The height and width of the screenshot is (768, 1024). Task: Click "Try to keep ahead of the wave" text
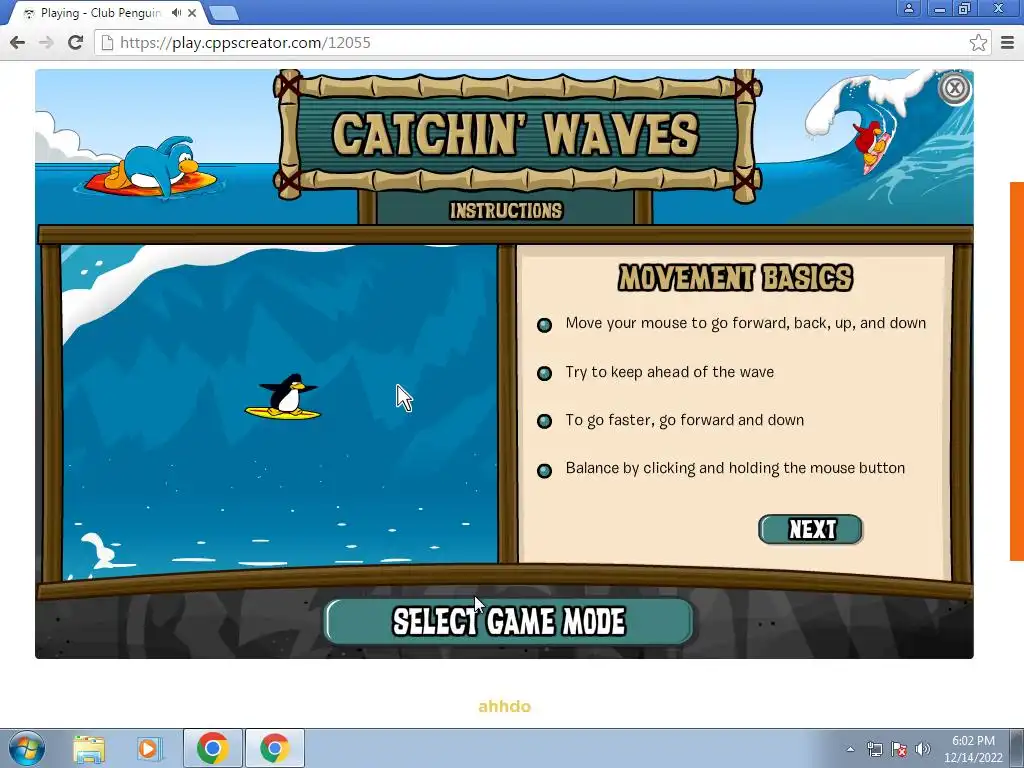669,372
